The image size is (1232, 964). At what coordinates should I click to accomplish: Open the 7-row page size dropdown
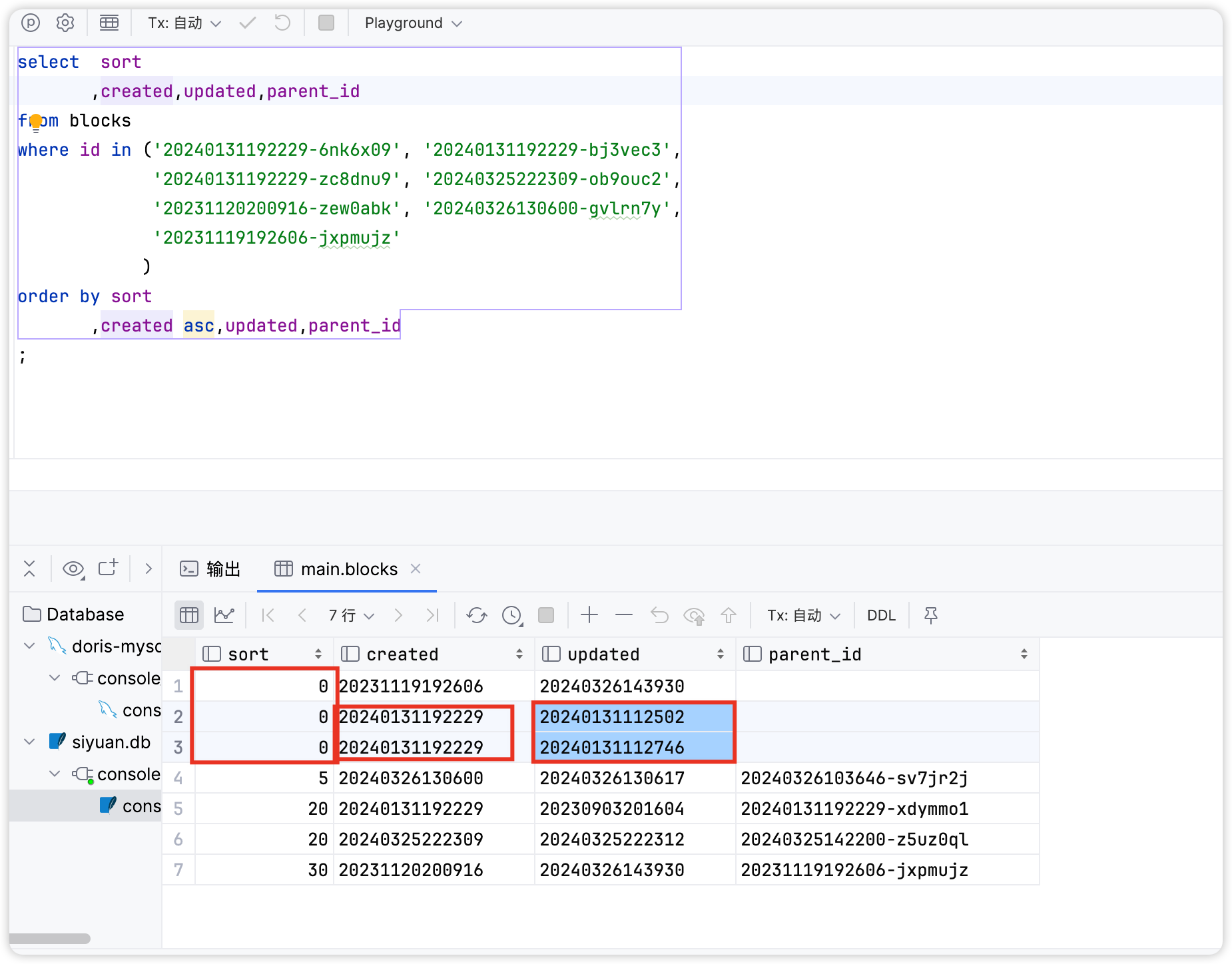pyautogui.click(x=351, y=615)
